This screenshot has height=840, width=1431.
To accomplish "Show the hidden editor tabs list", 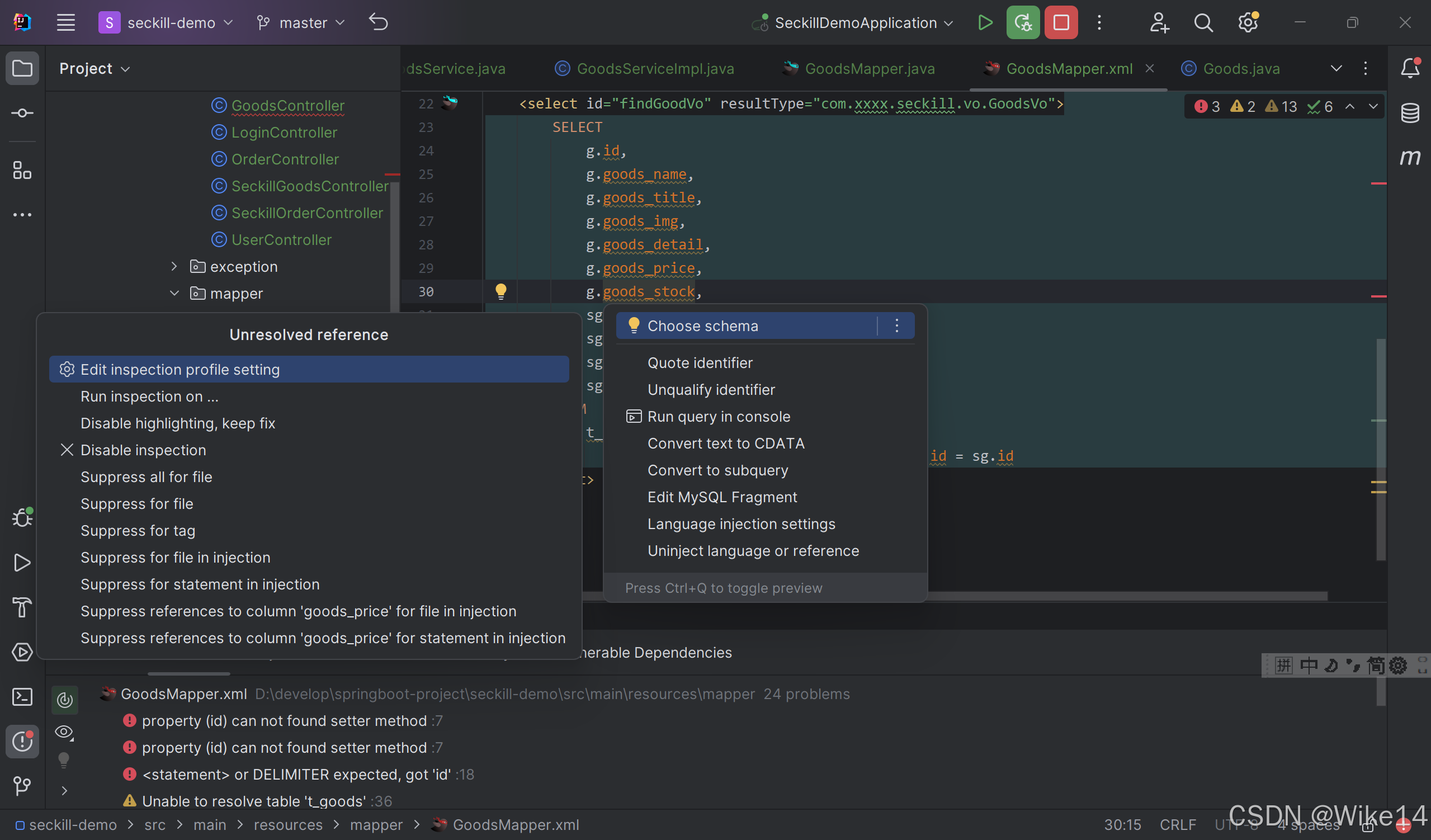I will pos(1336,68).
